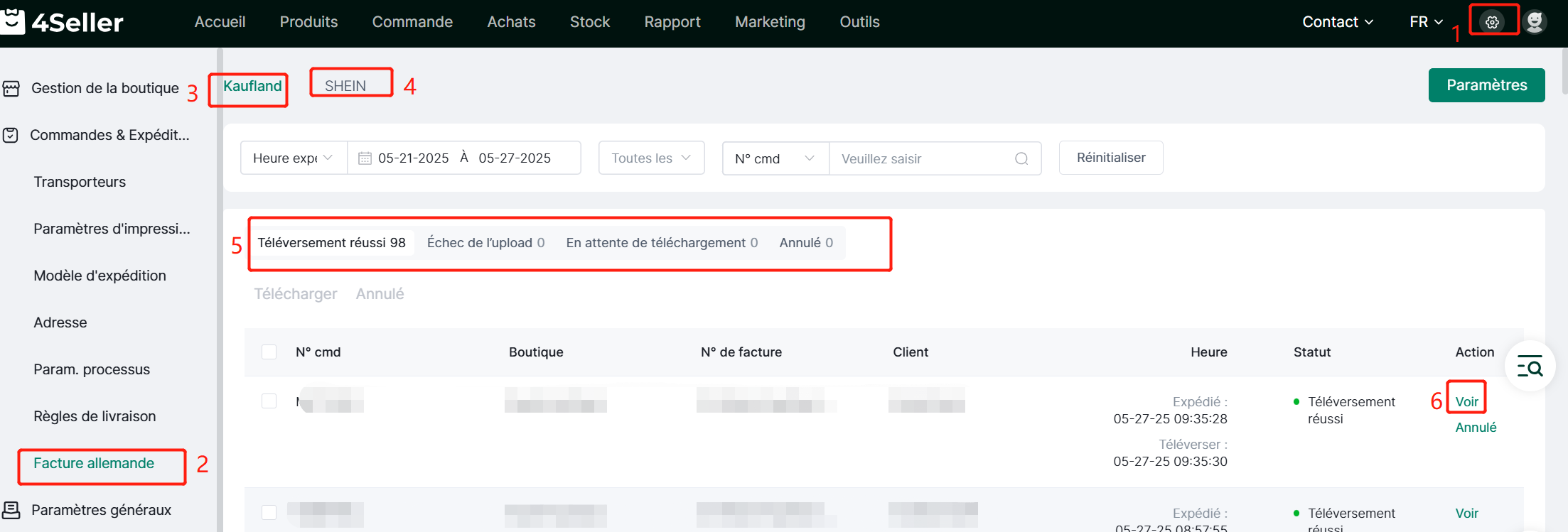Click the end date 05-27-2025 field

[x=515, y=158]
